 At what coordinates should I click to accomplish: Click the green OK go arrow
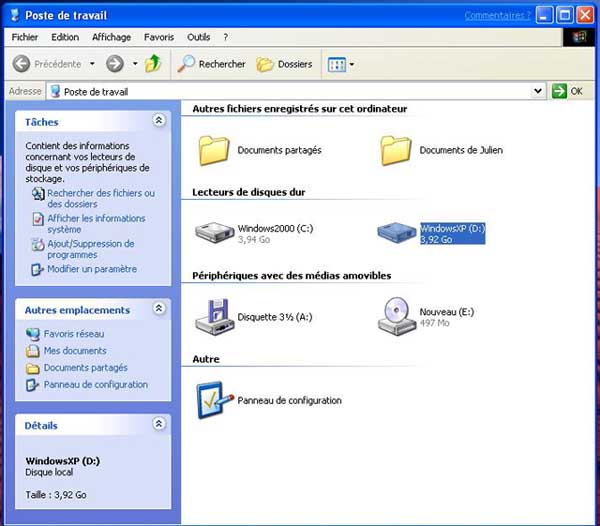[559, 91]
